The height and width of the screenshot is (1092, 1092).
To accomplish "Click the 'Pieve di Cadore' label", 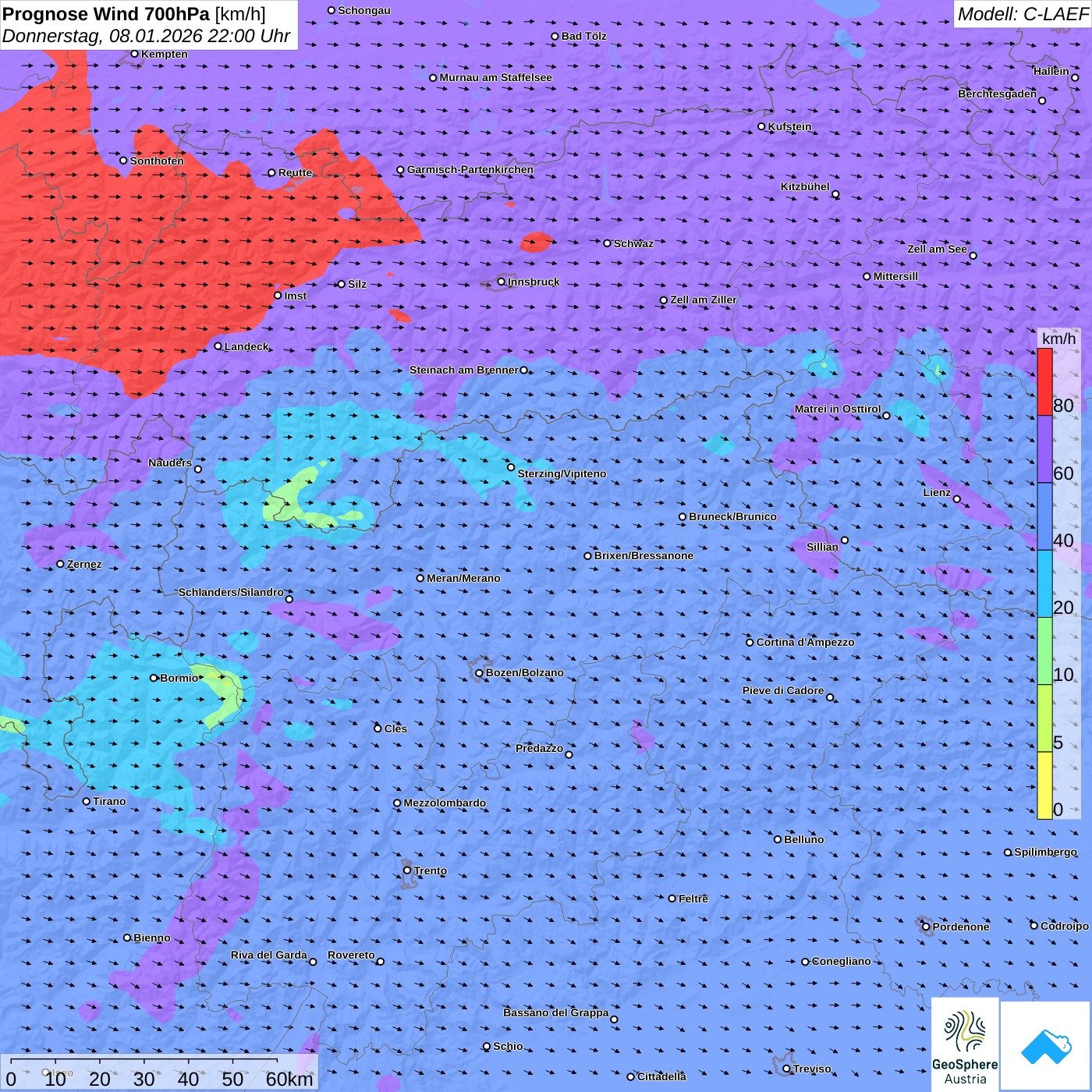I will tap(783, 690).
